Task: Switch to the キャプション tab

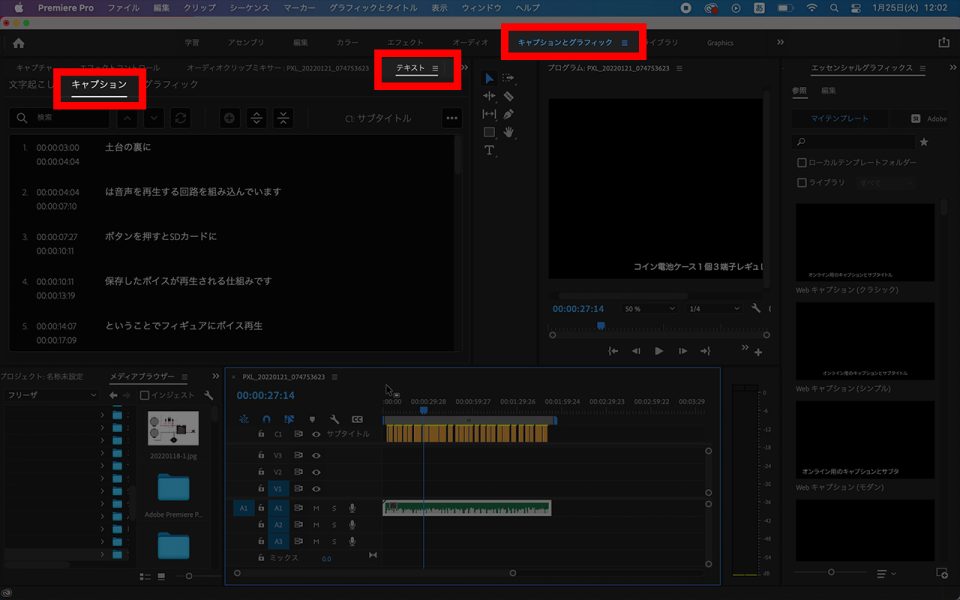Action: [99, 84]
